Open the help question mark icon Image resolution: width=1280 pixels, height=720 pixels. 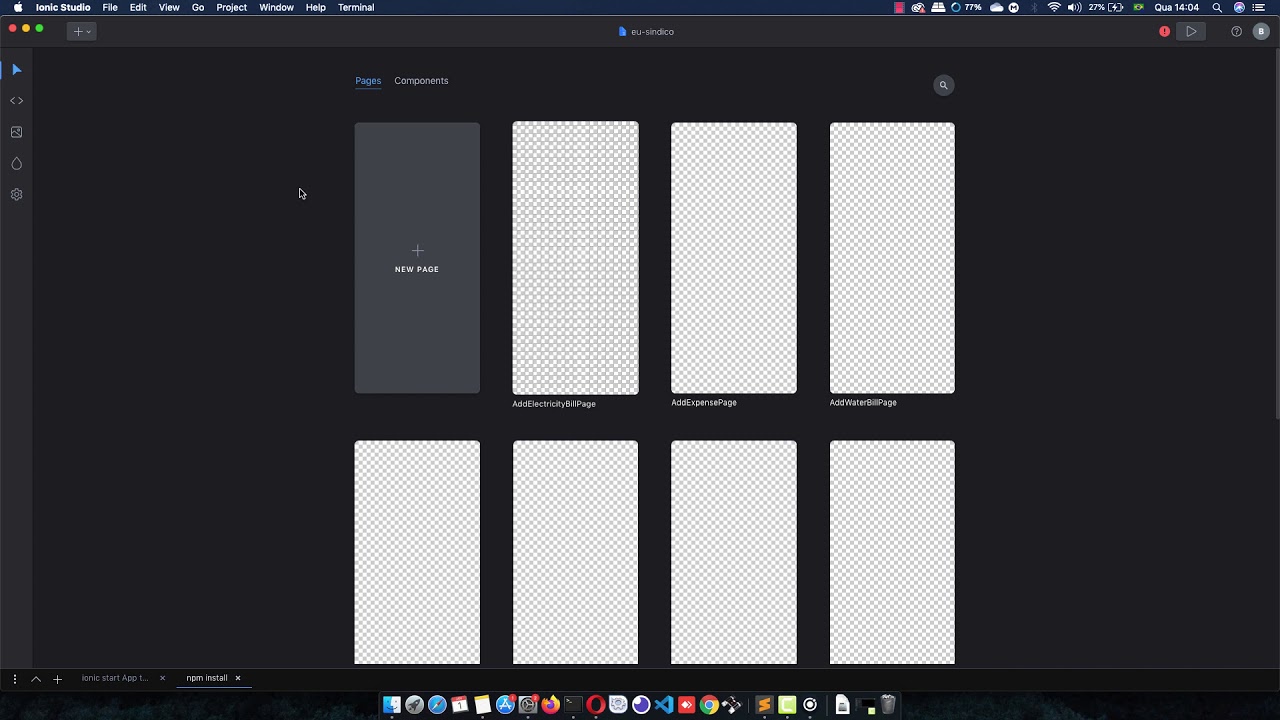(x=1236, y=32)
